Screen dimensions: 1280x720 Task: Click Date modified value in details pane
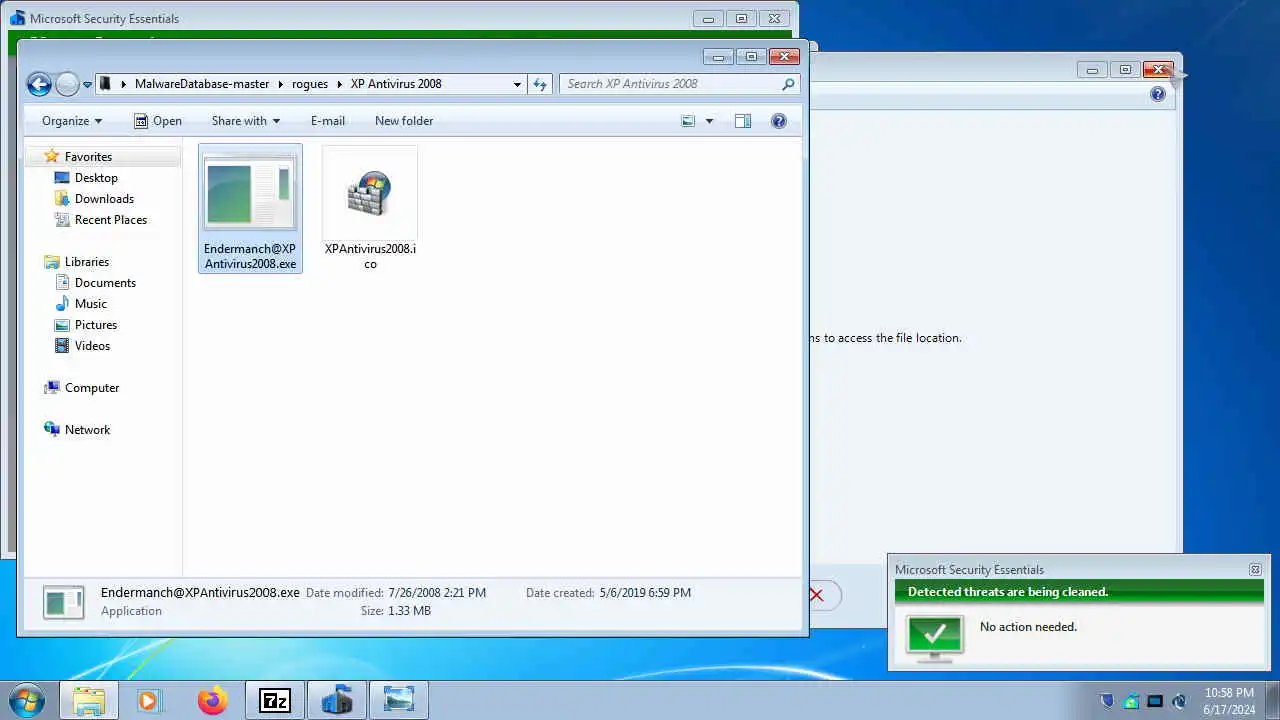pyautogui.click(x=437, y=593)
